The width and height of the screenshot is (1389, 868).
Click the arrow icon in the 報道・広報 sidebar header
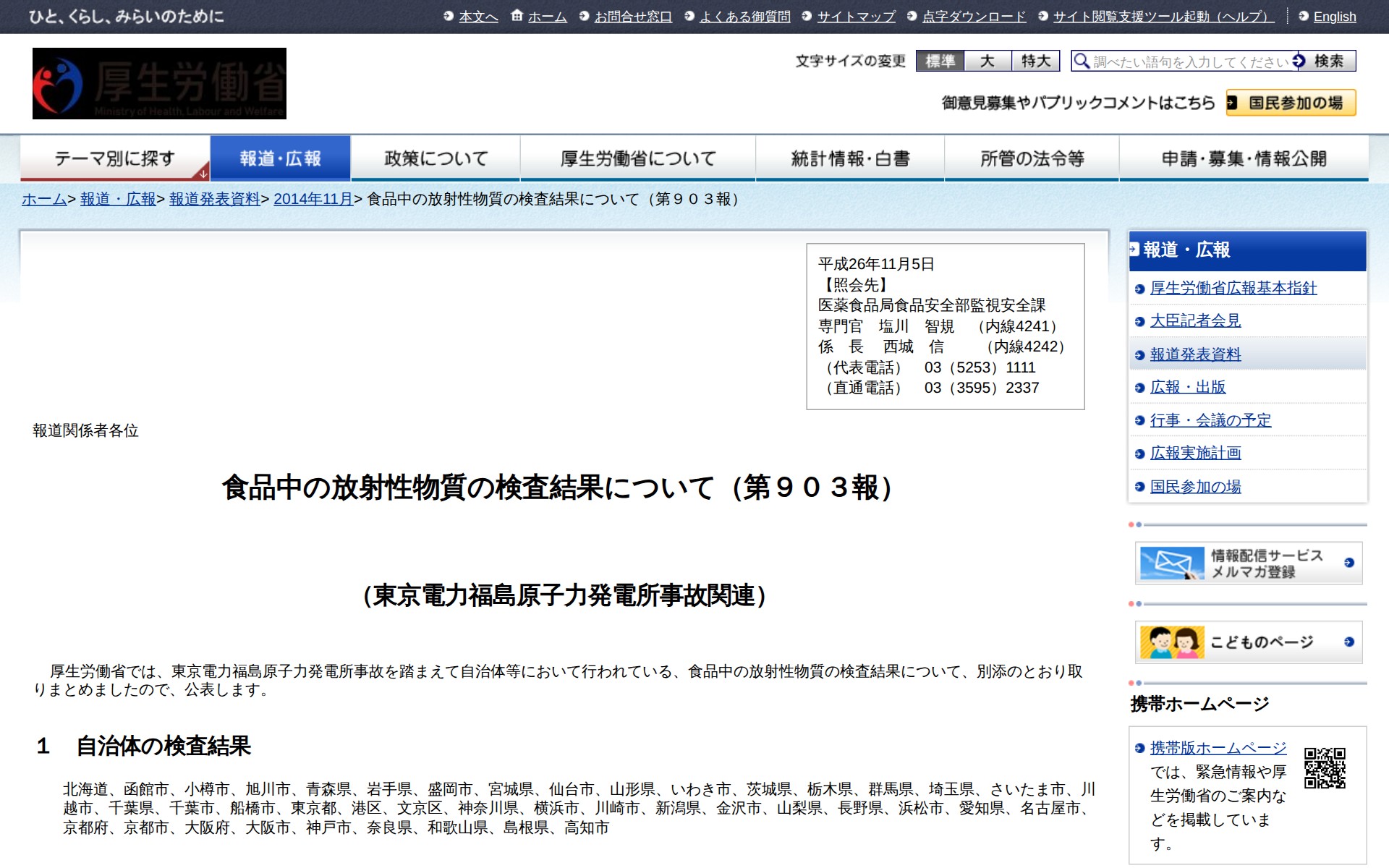click(1136, 250)
